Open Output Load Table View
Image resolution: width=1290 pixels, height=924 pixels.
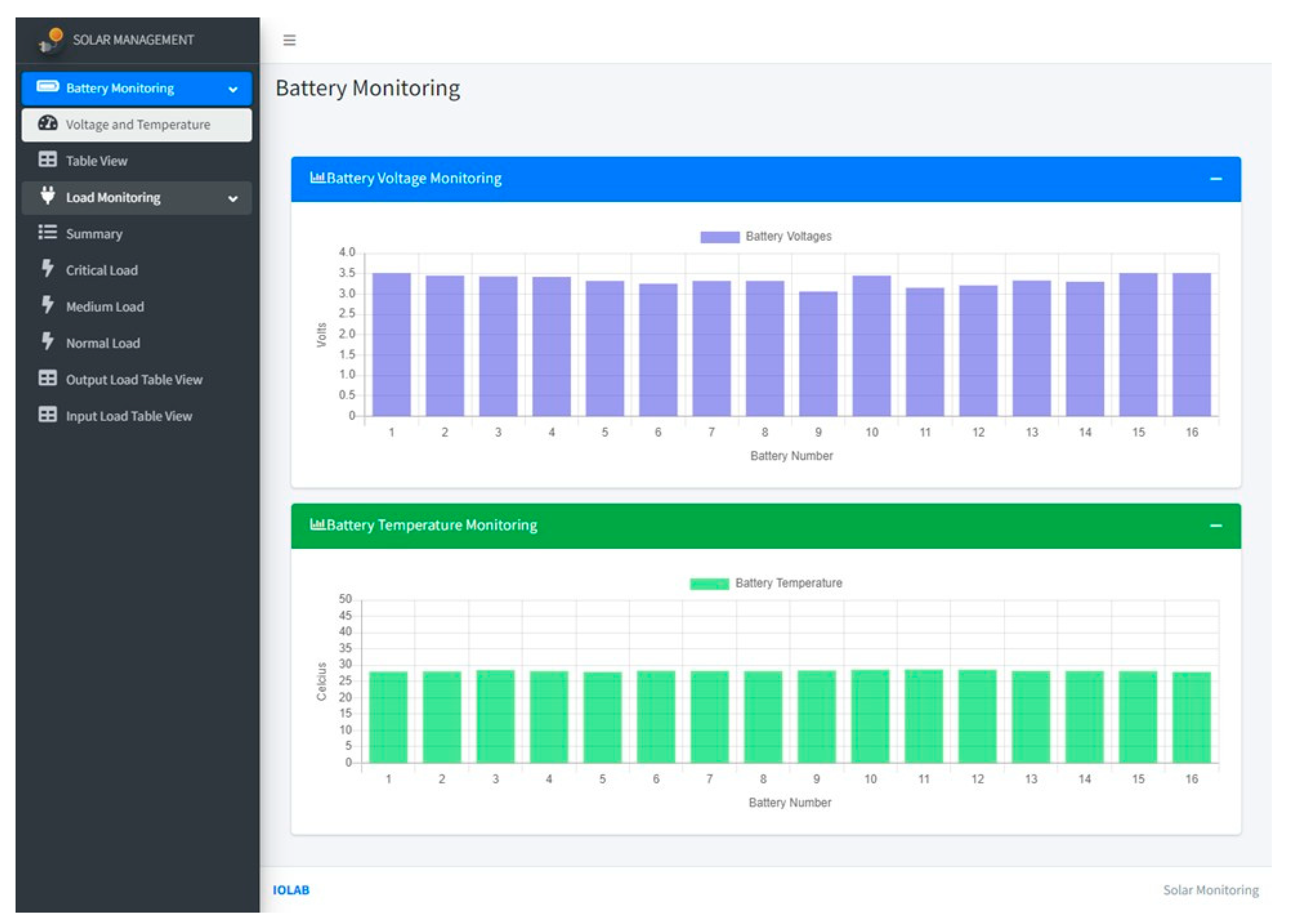pyautogui.click(x=136, y=379)
